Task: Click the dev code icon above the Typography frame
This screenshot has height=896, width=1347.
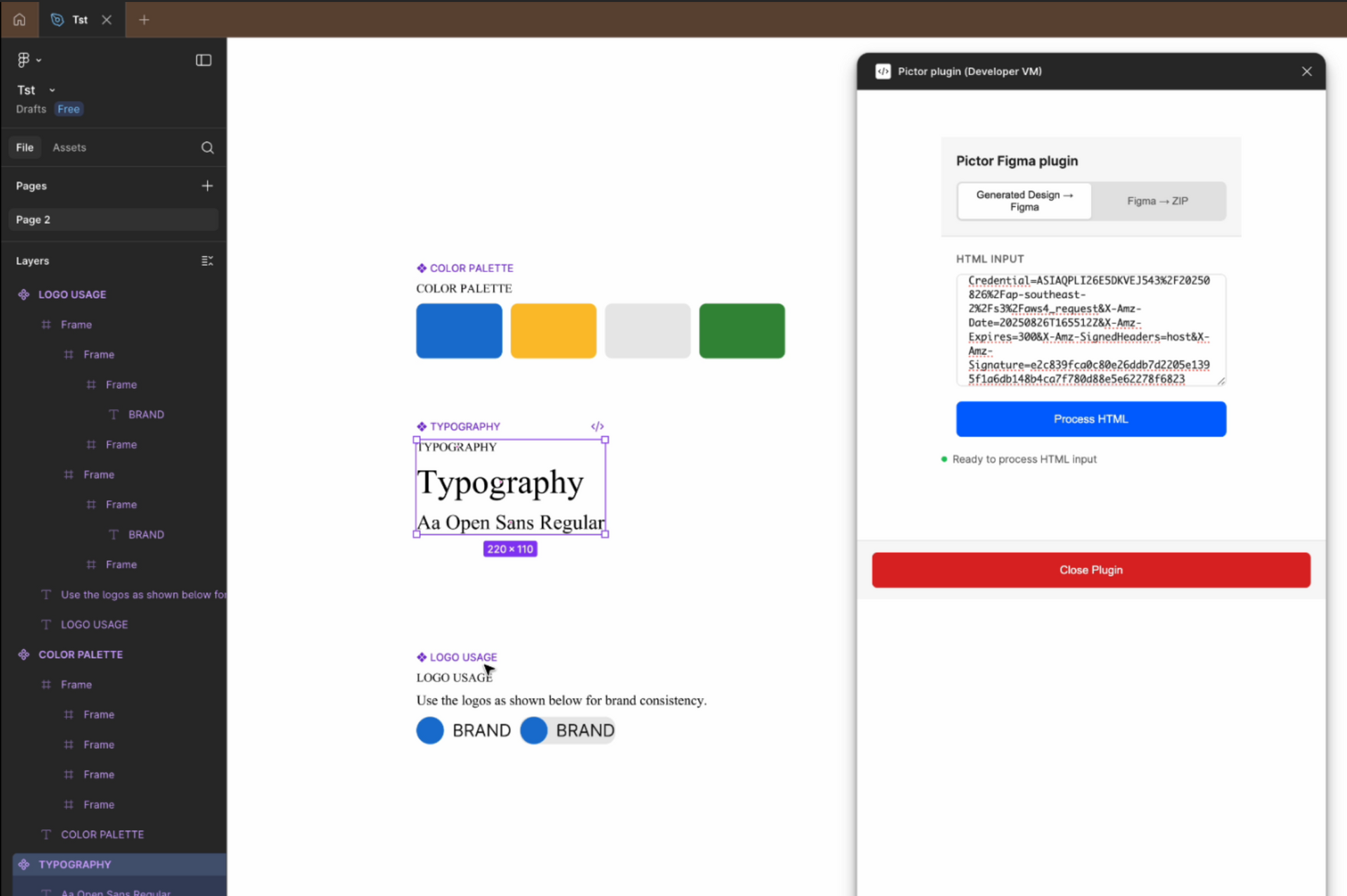Action: [x=597, y=427]
